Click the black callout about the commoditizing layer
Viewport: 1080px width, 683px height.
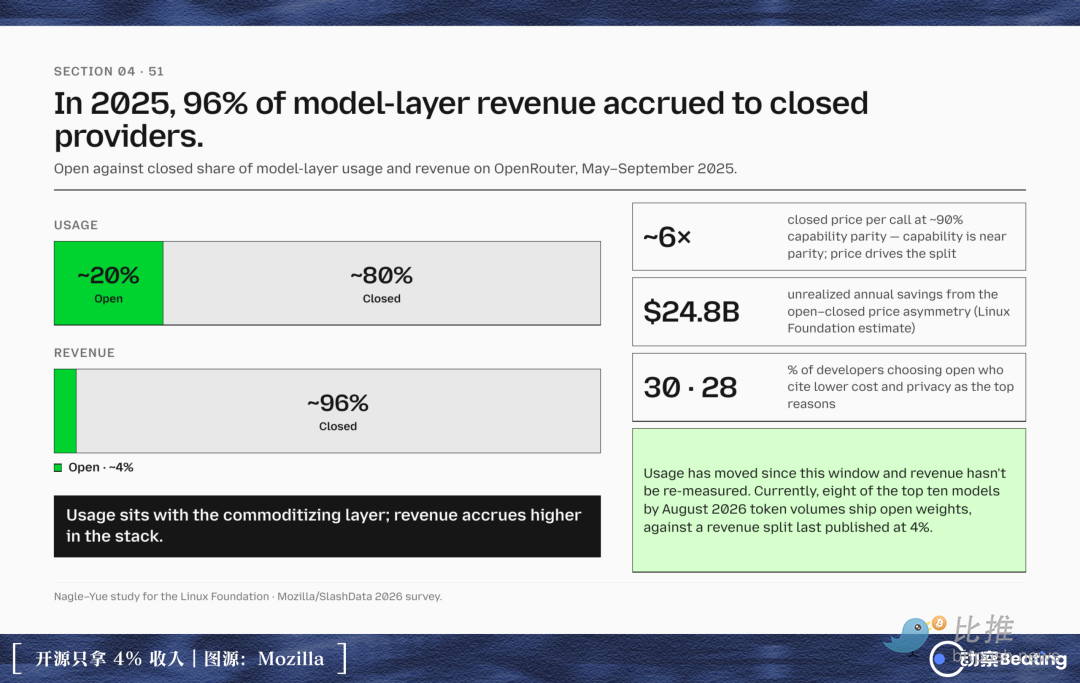click(x=327, y=526)
